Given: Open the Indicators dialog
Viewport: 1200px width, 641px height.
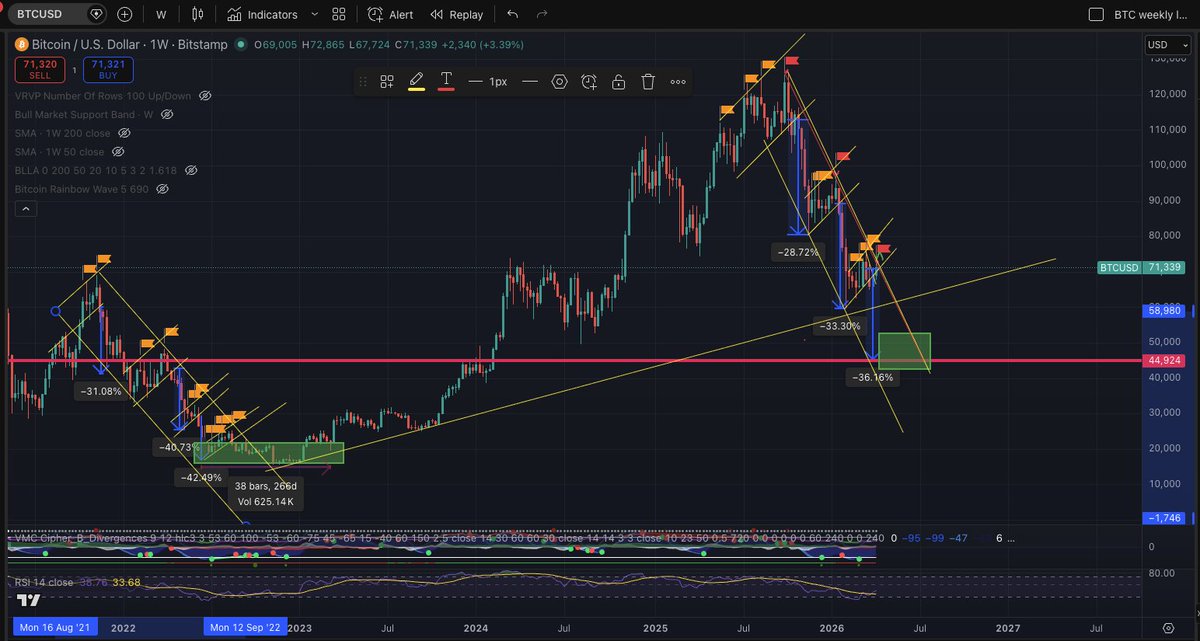Looking at the screenshot, I should pyautogui.click(x=261, y=15).
